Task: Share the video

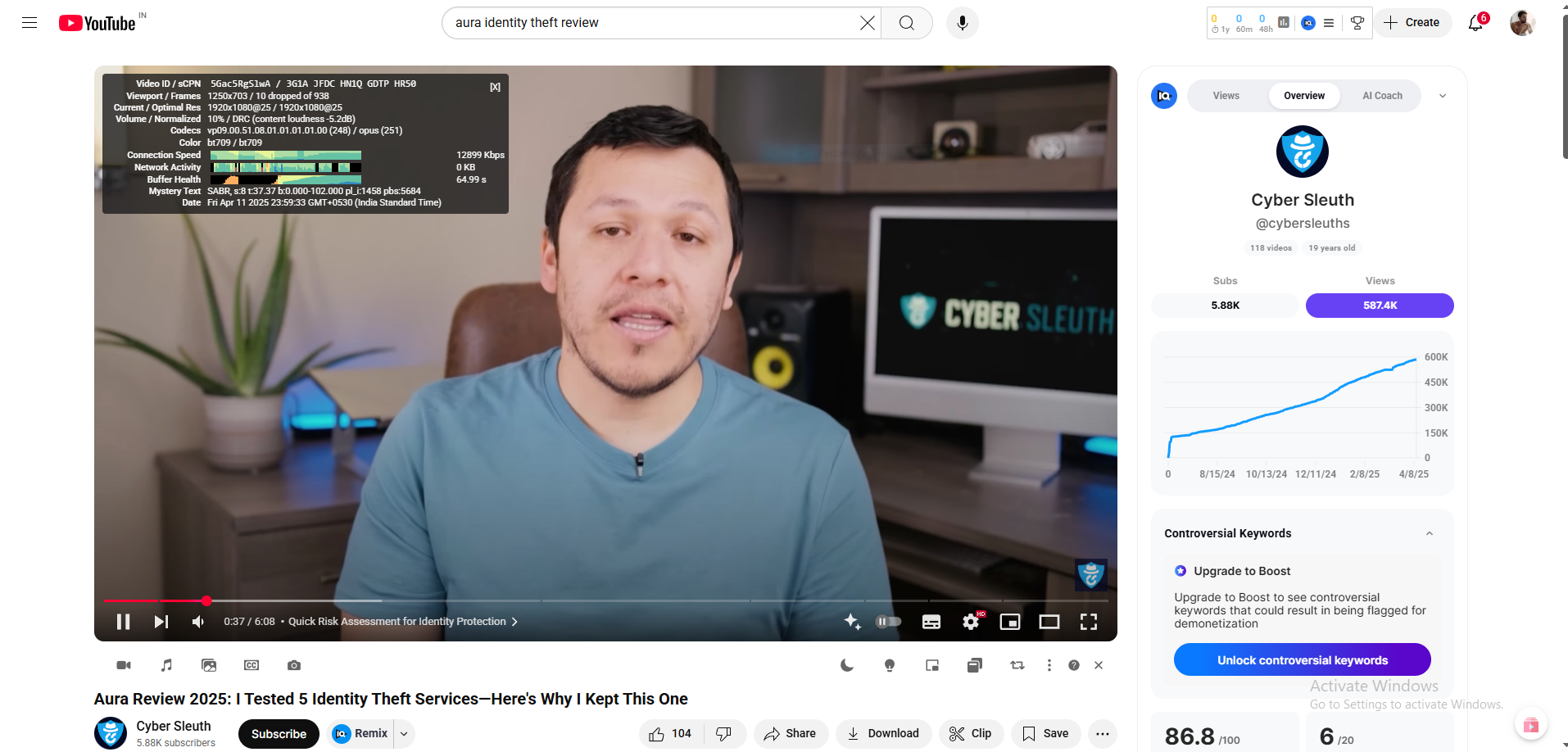Action: tap(791, 734)
